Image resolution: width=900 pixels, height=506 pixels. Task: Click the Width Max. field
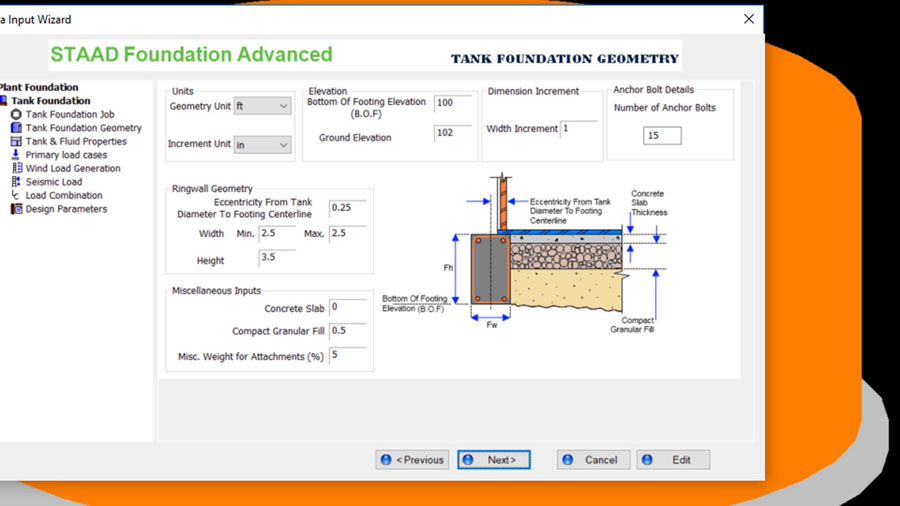point(347,233)
